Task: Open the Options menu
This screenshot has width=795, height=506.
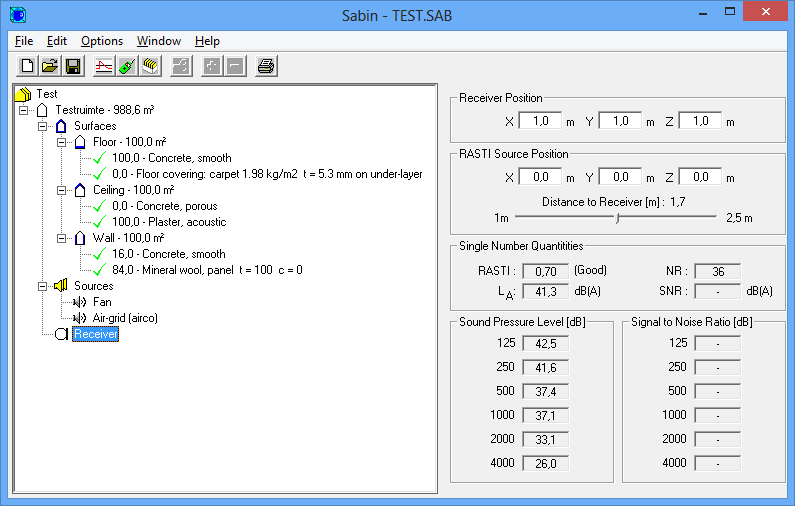Action: pyautogui.click(x=102, y=41)
